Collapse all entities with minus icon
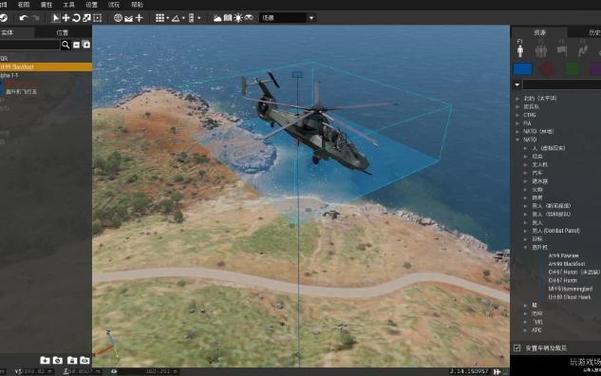Screen dimensions: 601x376 76,45
